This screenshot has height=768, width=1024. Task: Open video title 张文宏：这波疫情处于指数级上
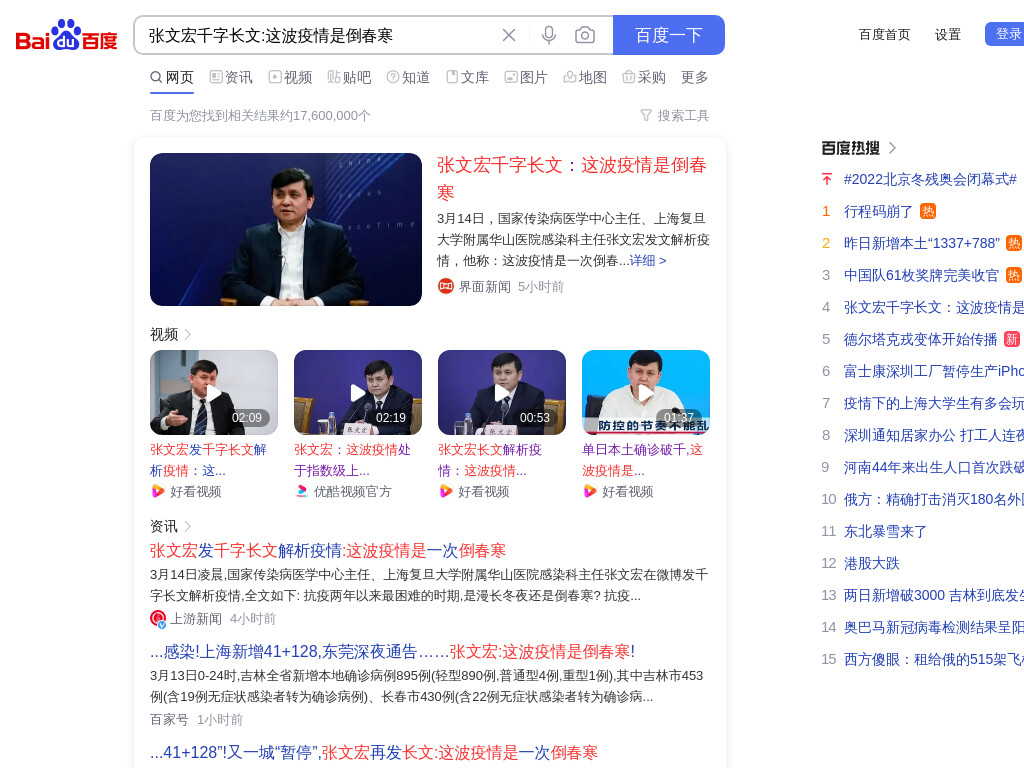point(353,460)
